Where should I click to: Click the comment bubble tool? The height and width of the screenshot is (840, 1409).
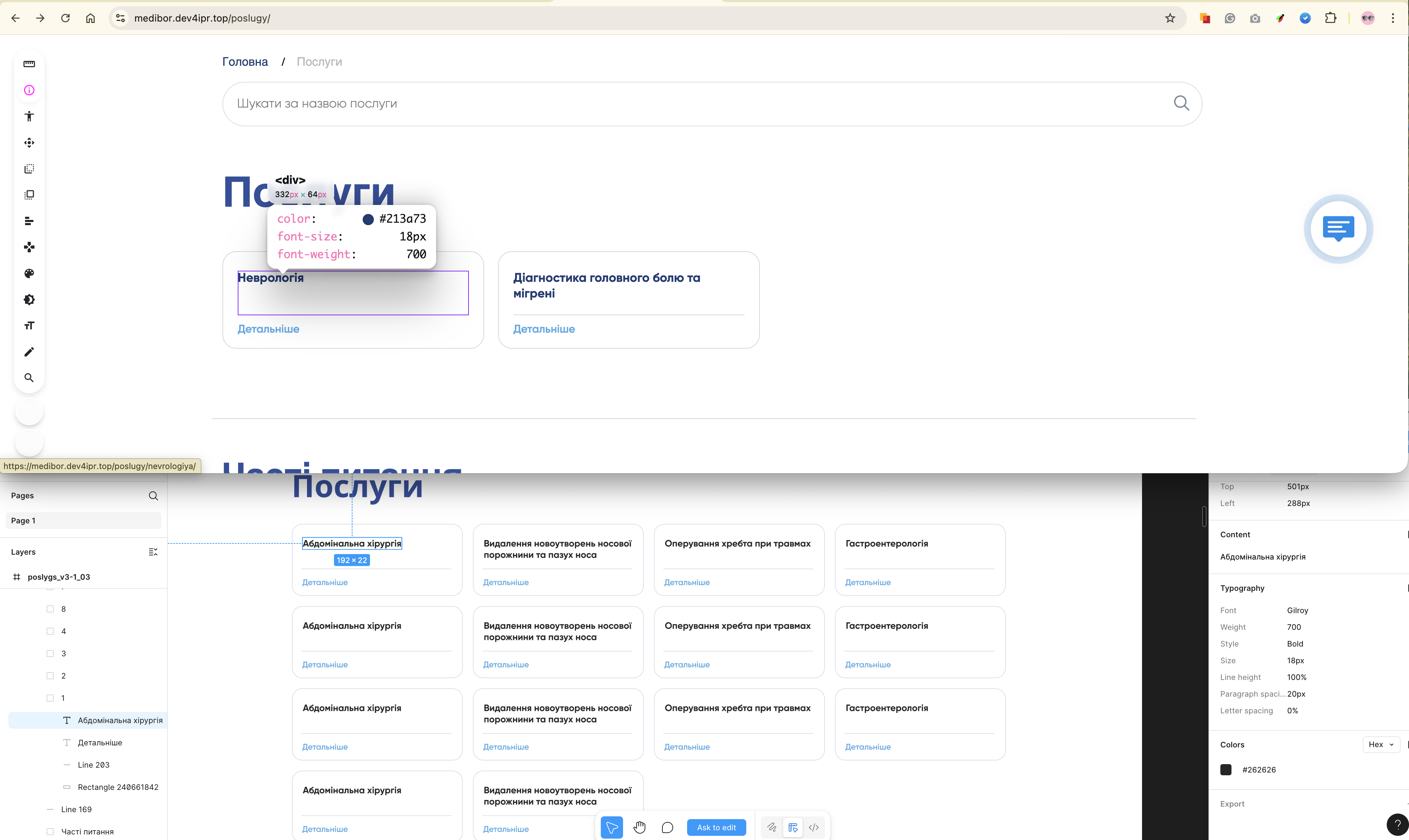[x=667, y=827]
